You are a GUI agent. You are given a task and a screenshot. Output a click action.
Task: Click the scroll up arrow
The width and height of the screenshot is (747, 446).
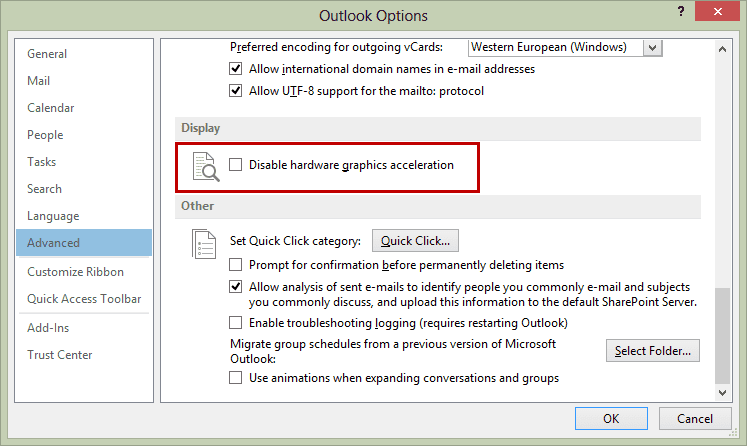tap(722, 49)
